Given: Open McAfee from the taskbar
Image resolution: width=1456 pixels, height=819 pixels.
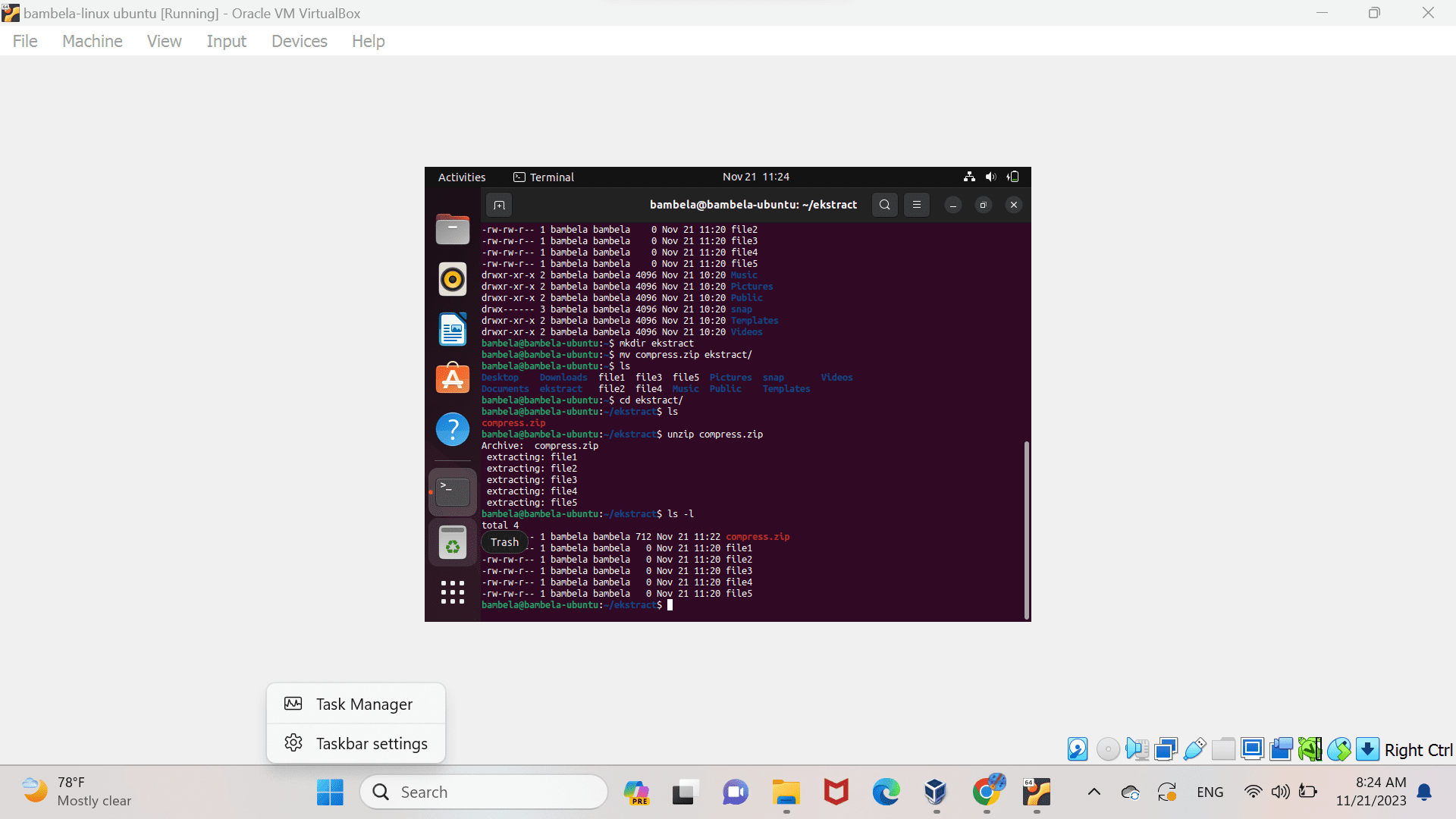Looking at the screenshot, I should point(836,792).
